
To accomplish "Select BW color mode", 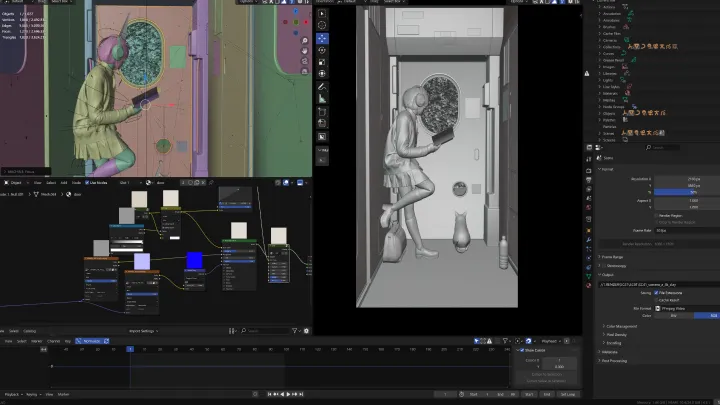I will (674, 315).
